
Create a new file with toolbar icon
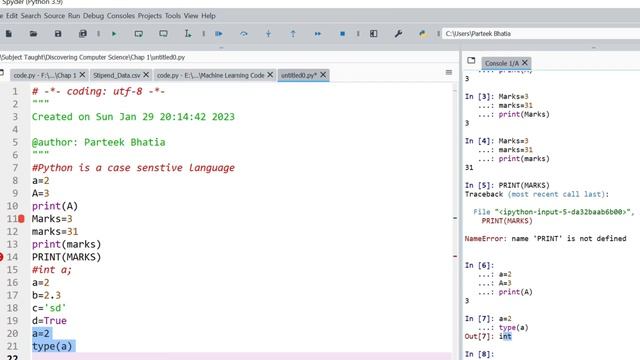[x=9, y=34]
